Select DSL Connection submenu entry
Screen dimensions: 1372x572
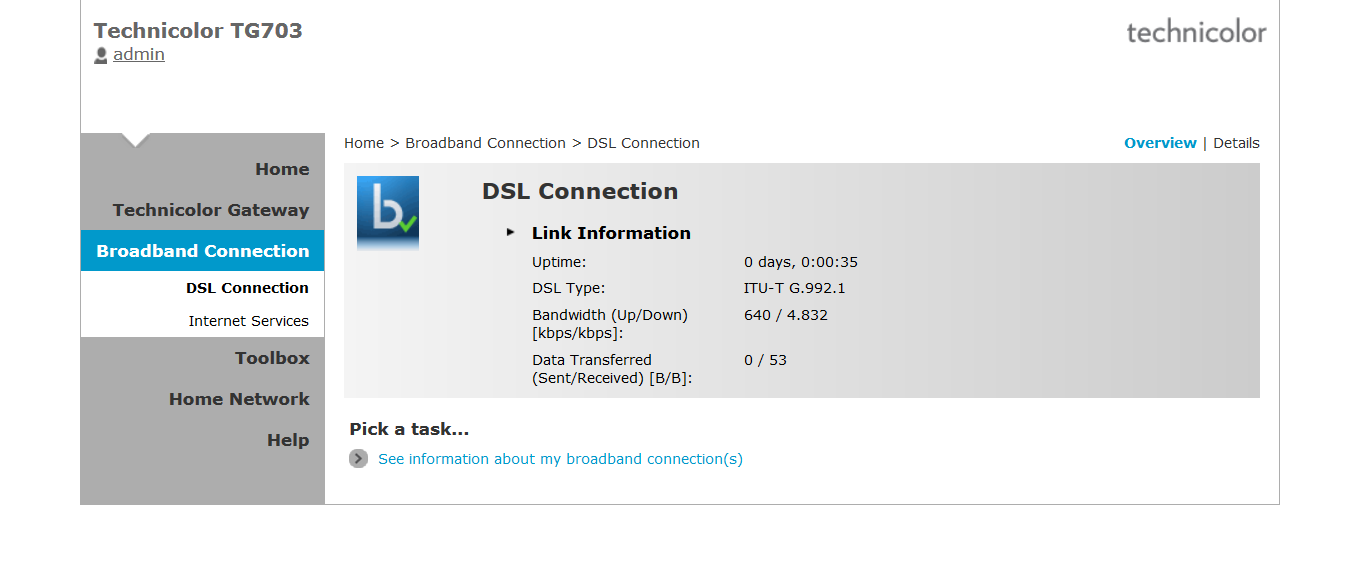(x=247, y=288)
